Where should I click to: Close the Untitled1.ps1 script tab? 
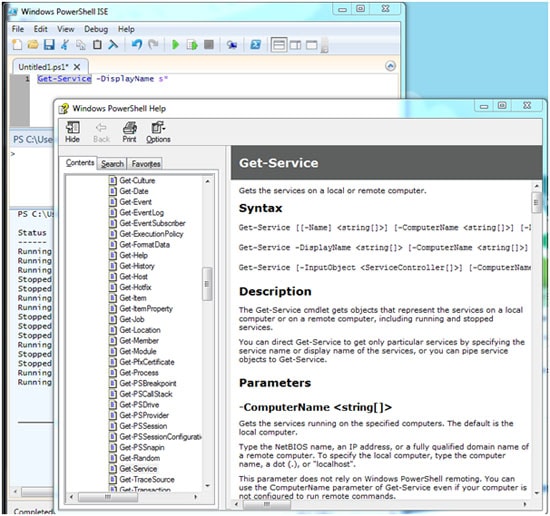click(77, 67)
